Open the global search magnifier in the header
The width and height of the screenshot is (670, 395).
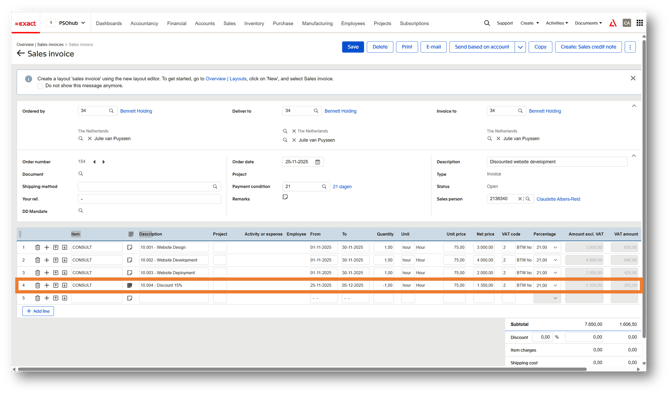[x=487, y=23]
